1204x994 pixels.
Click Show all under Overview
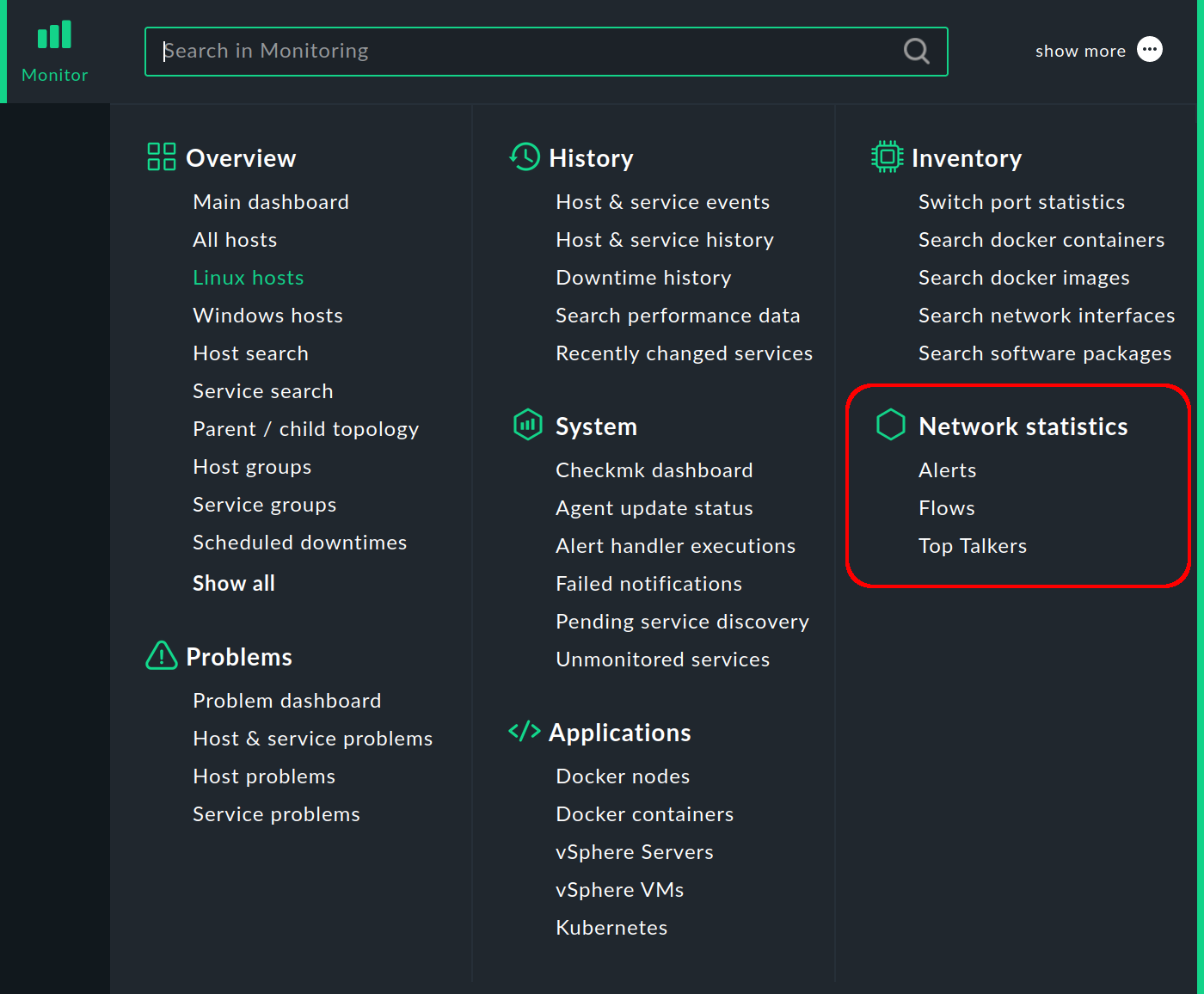click(233, 583)
